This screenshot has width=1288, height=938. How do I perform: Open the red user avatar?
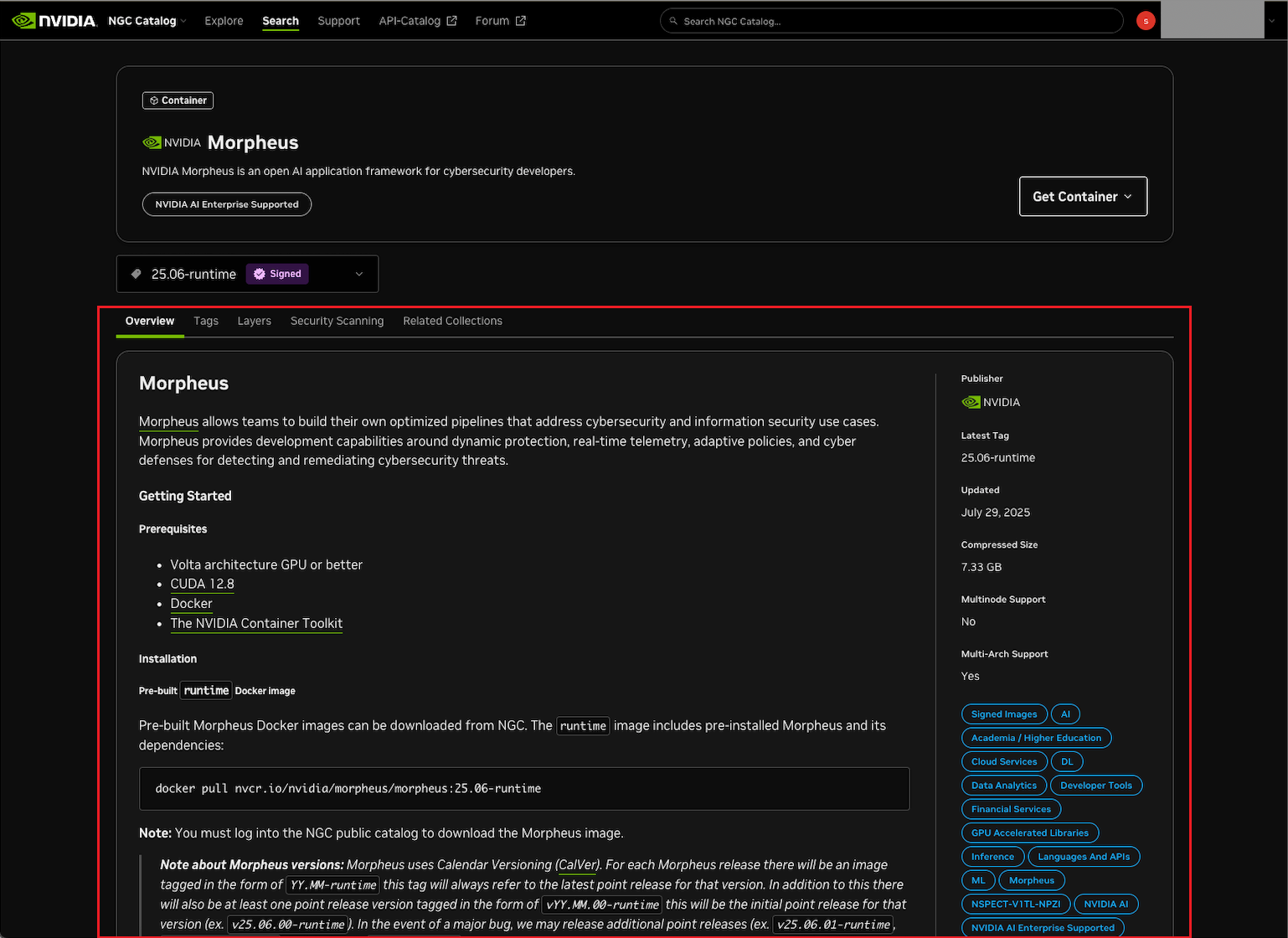point(1146,21)
